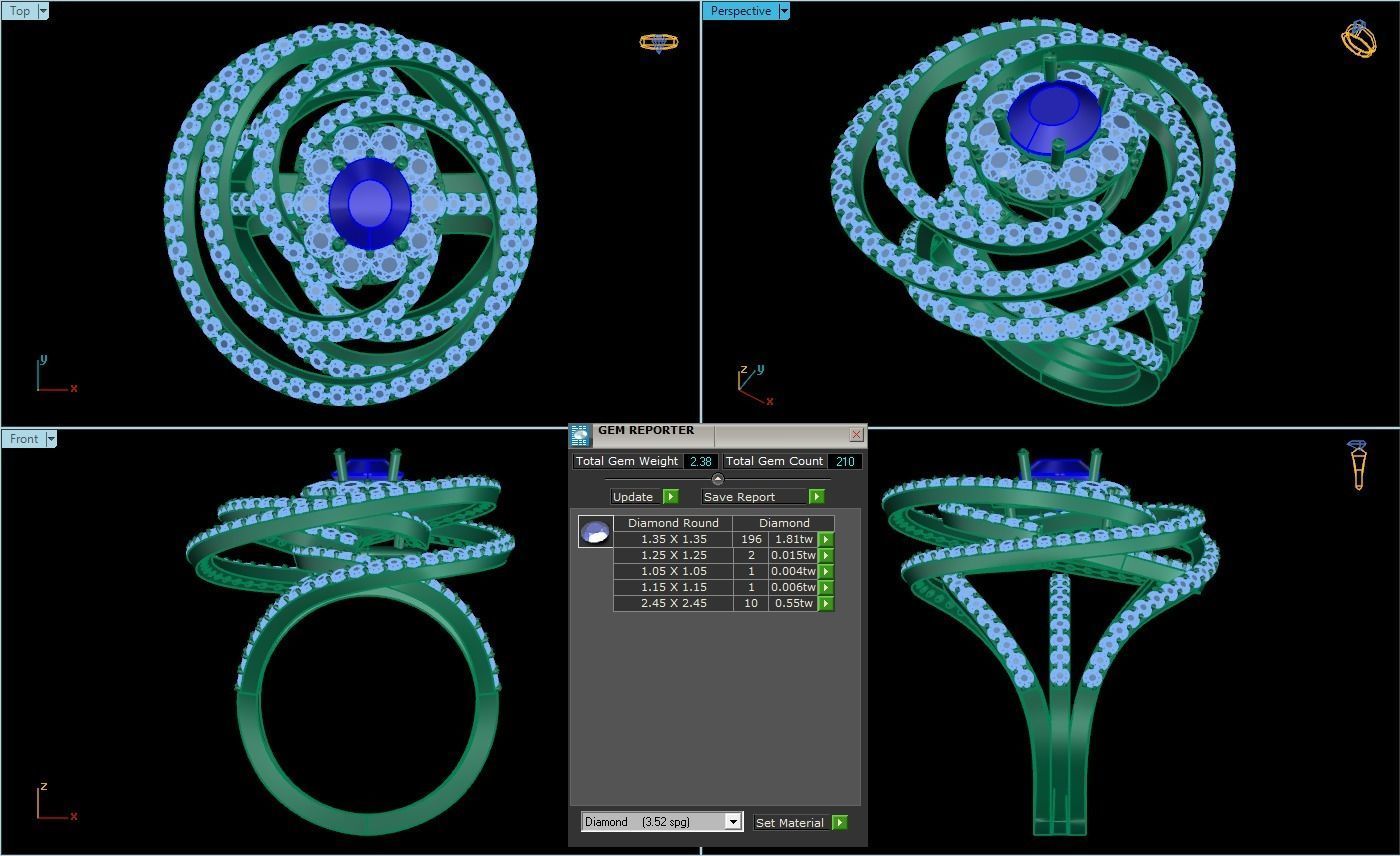Select the 1.25 X 1.25 size cell
1400x856 pixels.
(674, 555)
